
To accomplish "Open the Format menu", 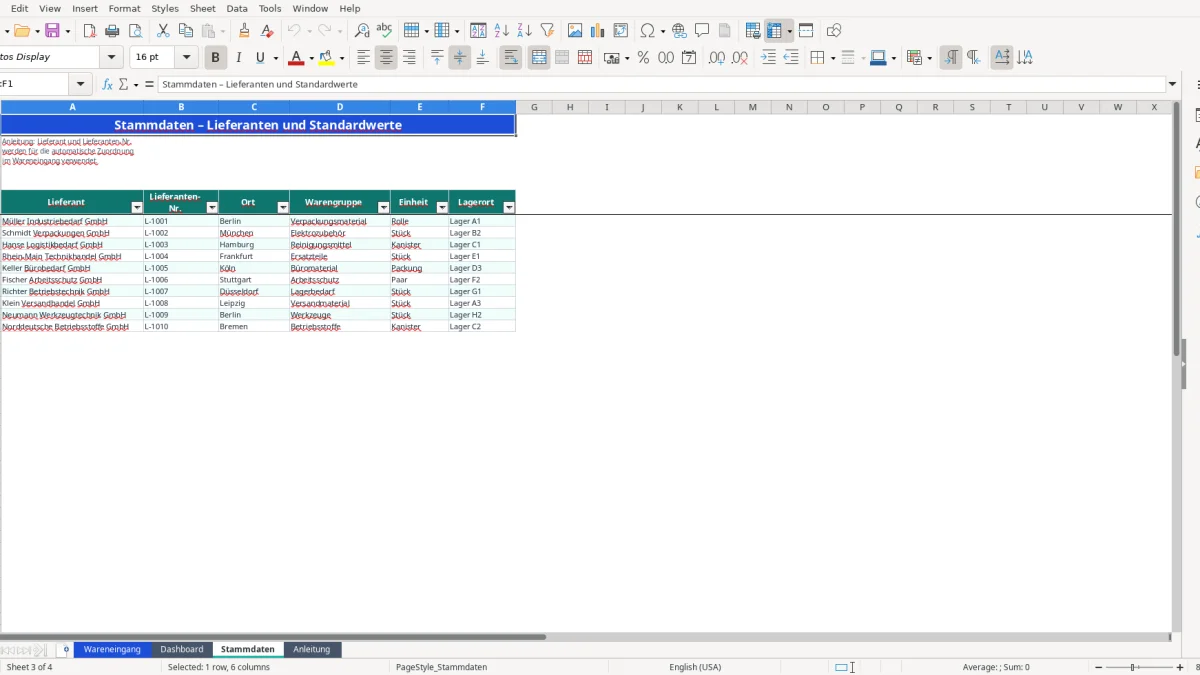I will pyautogui.click(x=125, y=8).
